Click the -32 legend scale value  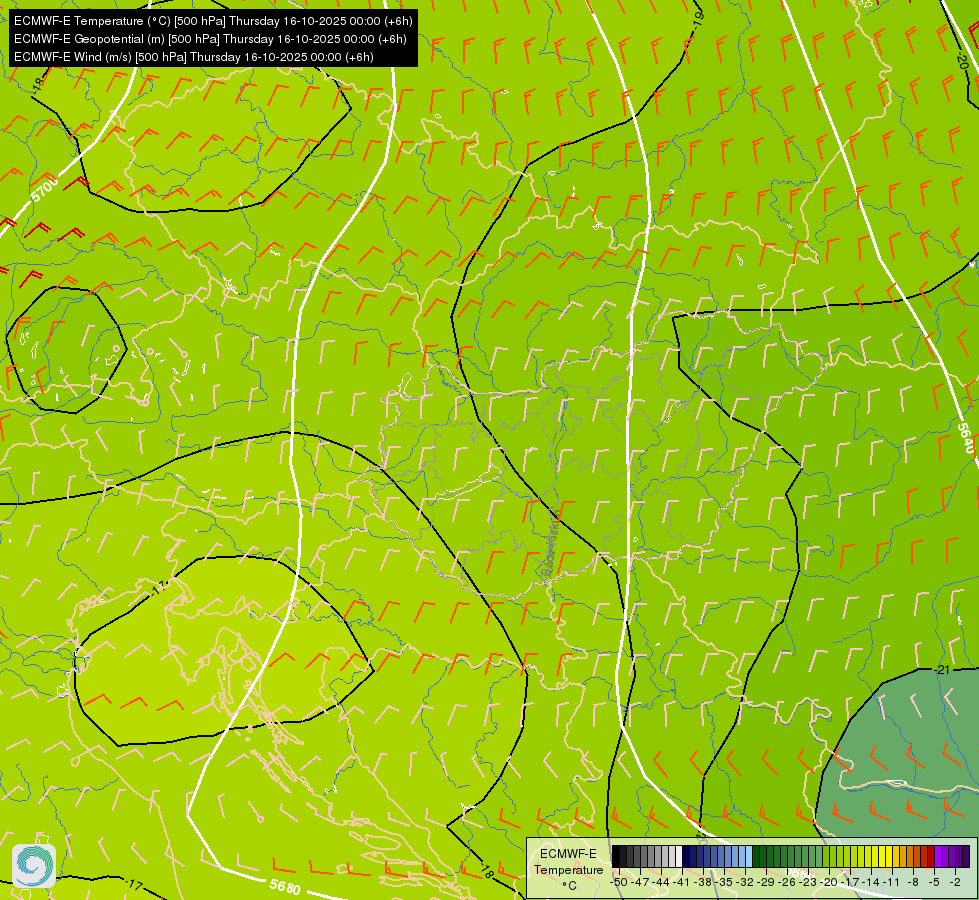click(x=745, y=883)
